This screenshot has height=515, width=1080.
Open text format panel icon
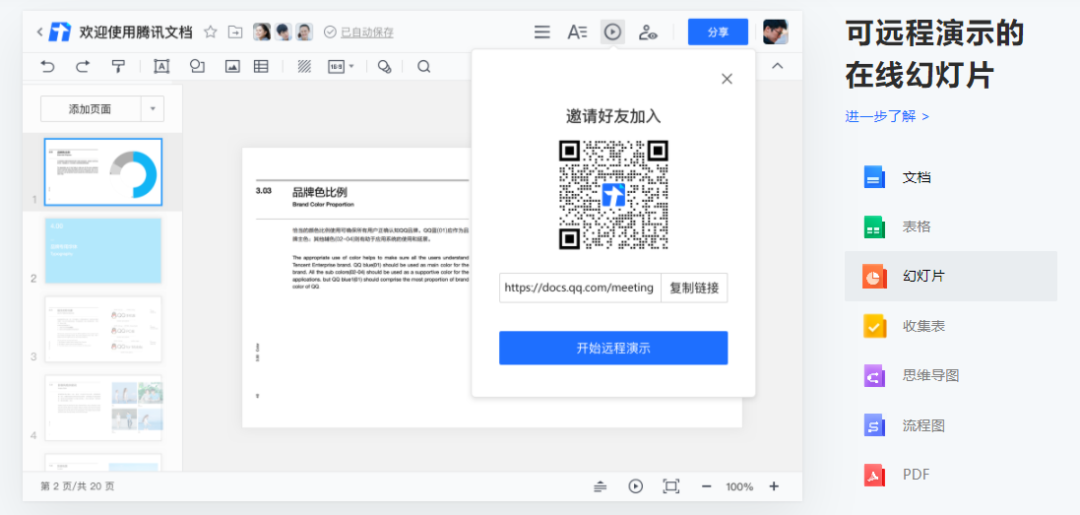point(577,32)
